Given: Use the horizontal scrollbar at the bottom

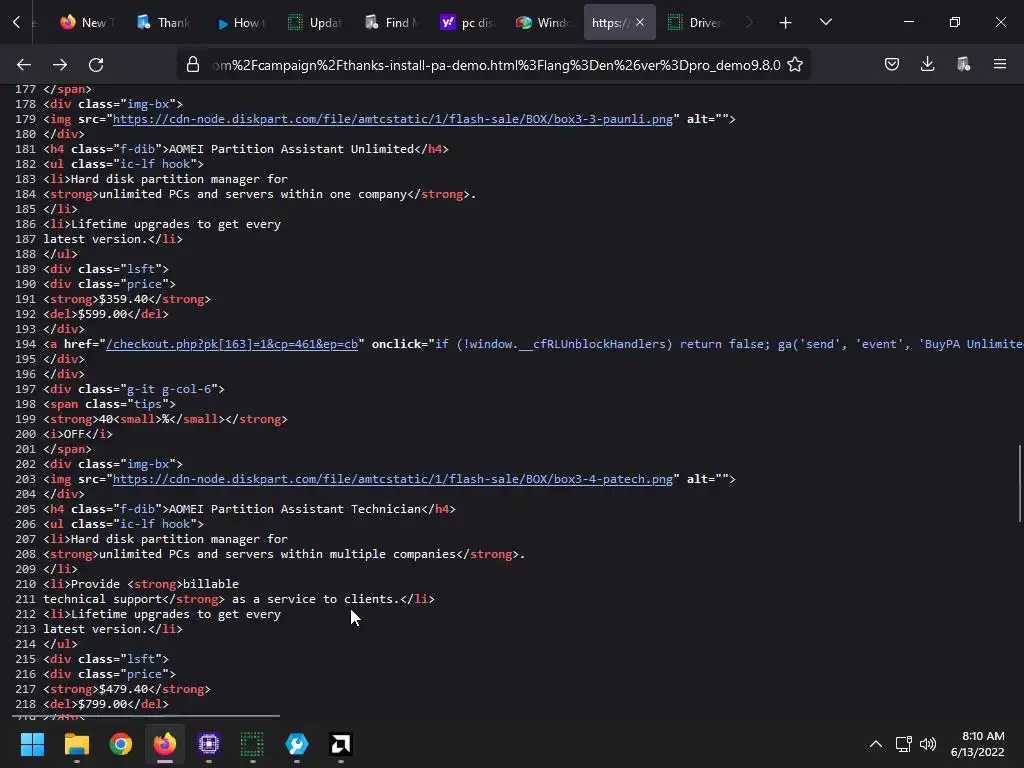Looking at the screenshot, I should 146,716.
